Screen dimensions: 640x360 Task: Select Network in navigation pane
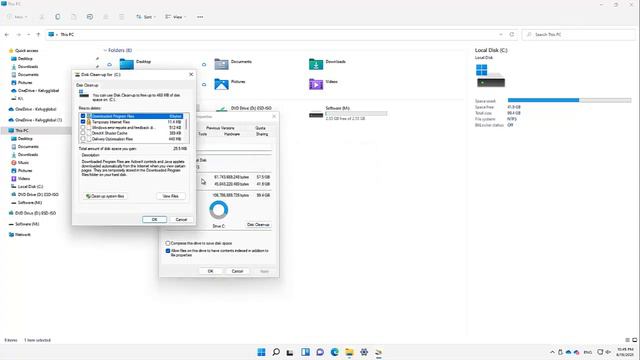(x=23, y=235)
